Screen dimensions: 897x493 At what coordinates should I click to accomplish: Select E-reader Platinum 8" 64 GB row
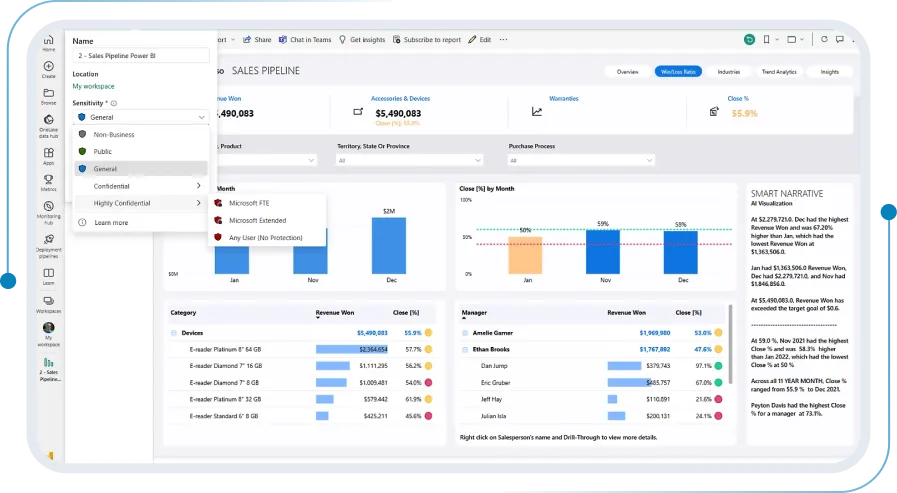(301, 349)
